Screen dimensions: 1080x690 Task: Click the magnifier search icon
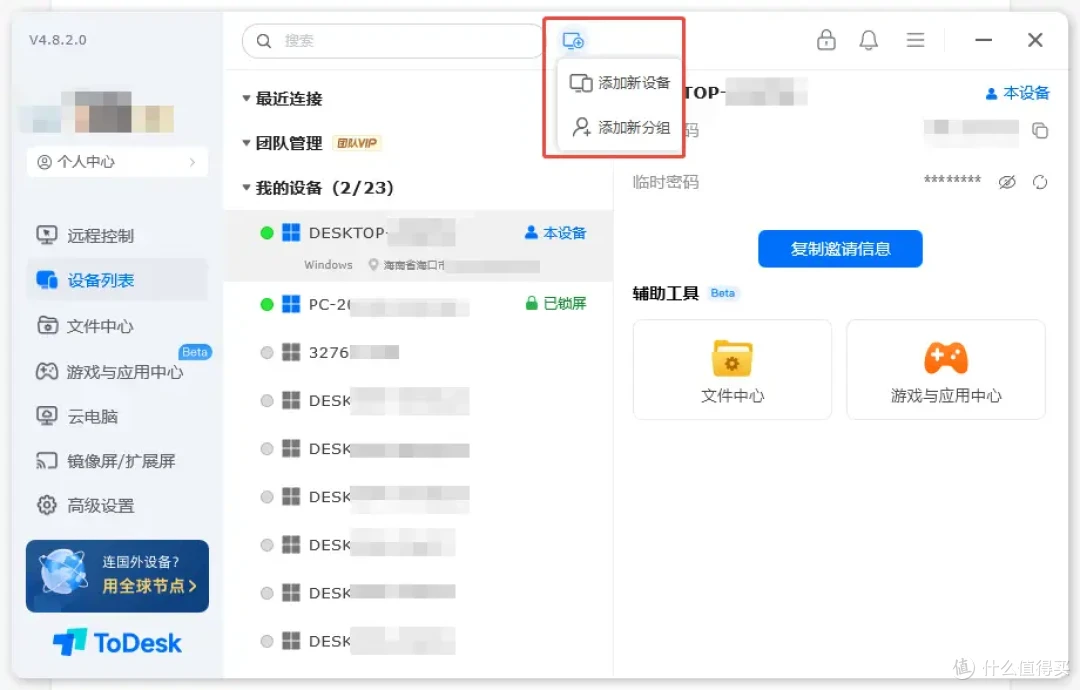pyautogui.click(x=264, y=41)
